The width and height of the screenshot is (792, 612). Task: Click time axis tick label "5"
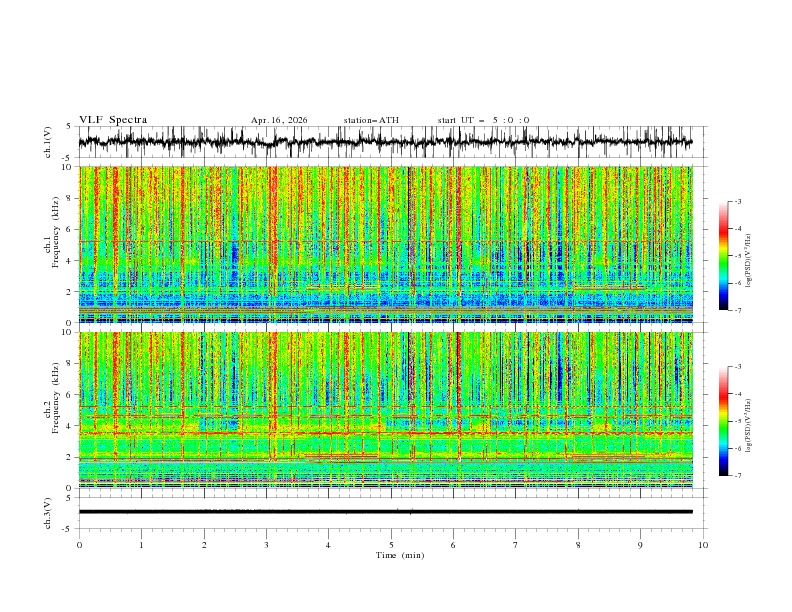click(x=391, y=545)
